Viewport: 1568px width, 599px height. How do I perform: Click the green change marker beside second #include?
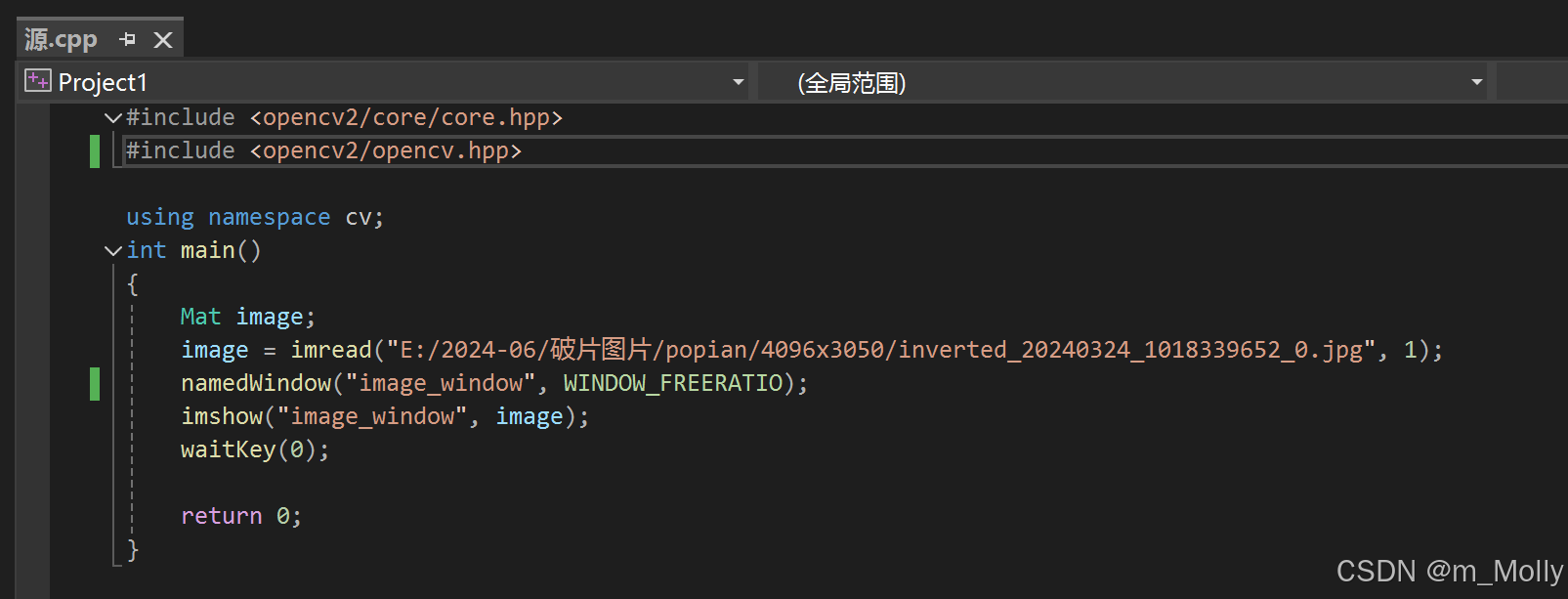tap(95, 151)
